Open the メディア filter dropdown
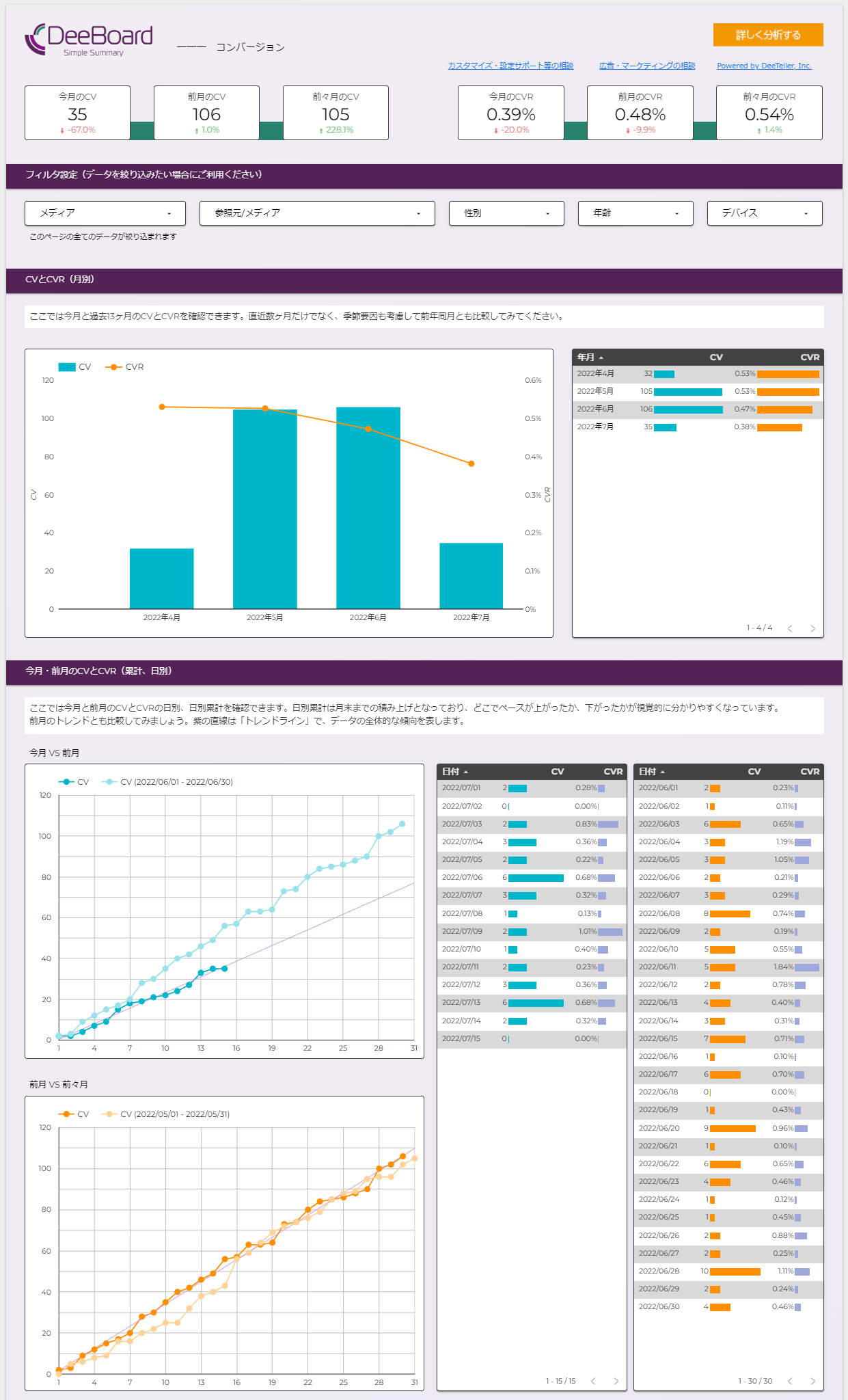 tap(105, 213)
